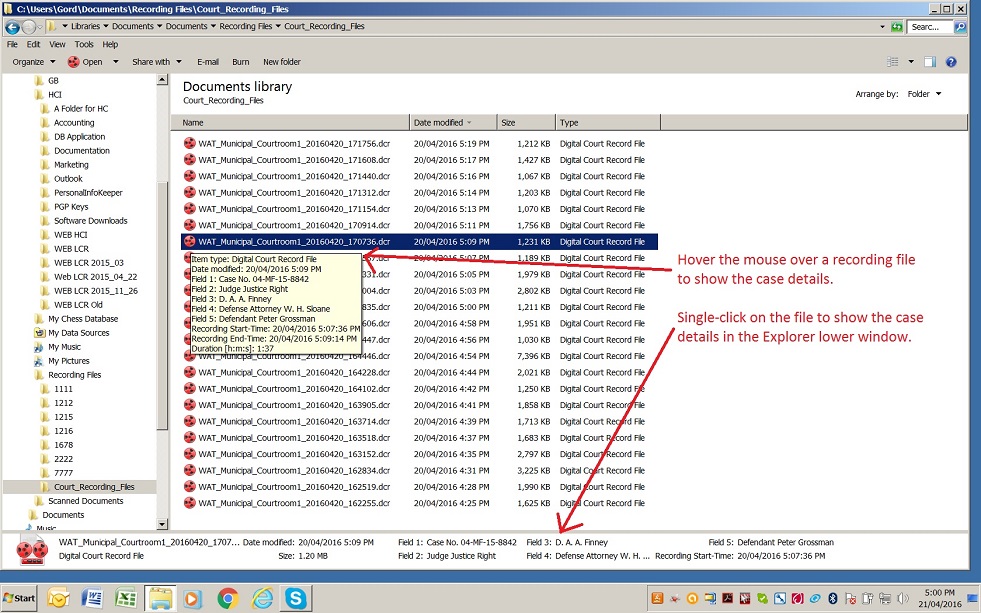
Task: Launch Skype from the taskbar
Action: point(295,598)
